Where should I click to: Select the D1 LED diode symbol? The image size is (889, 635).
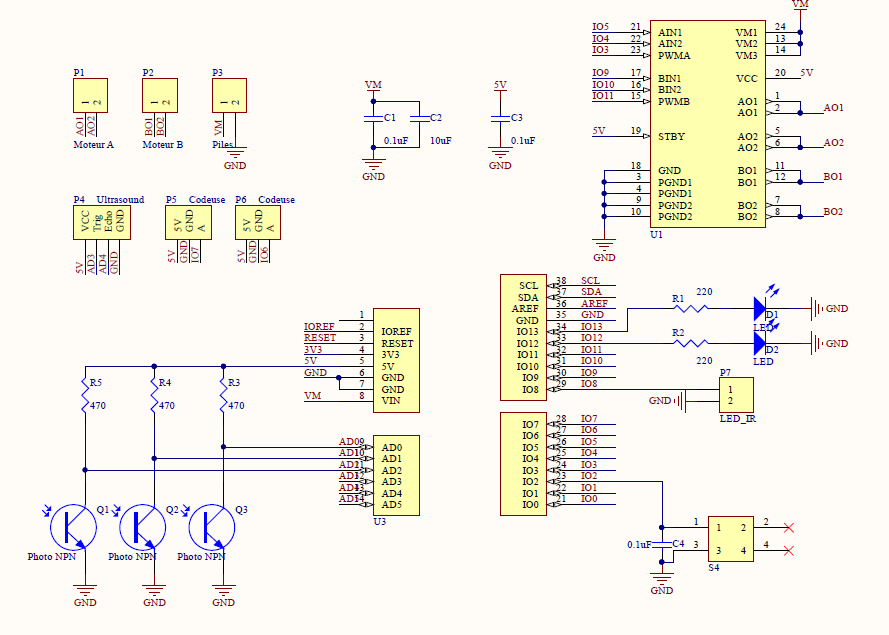click(x=760, y=308)
